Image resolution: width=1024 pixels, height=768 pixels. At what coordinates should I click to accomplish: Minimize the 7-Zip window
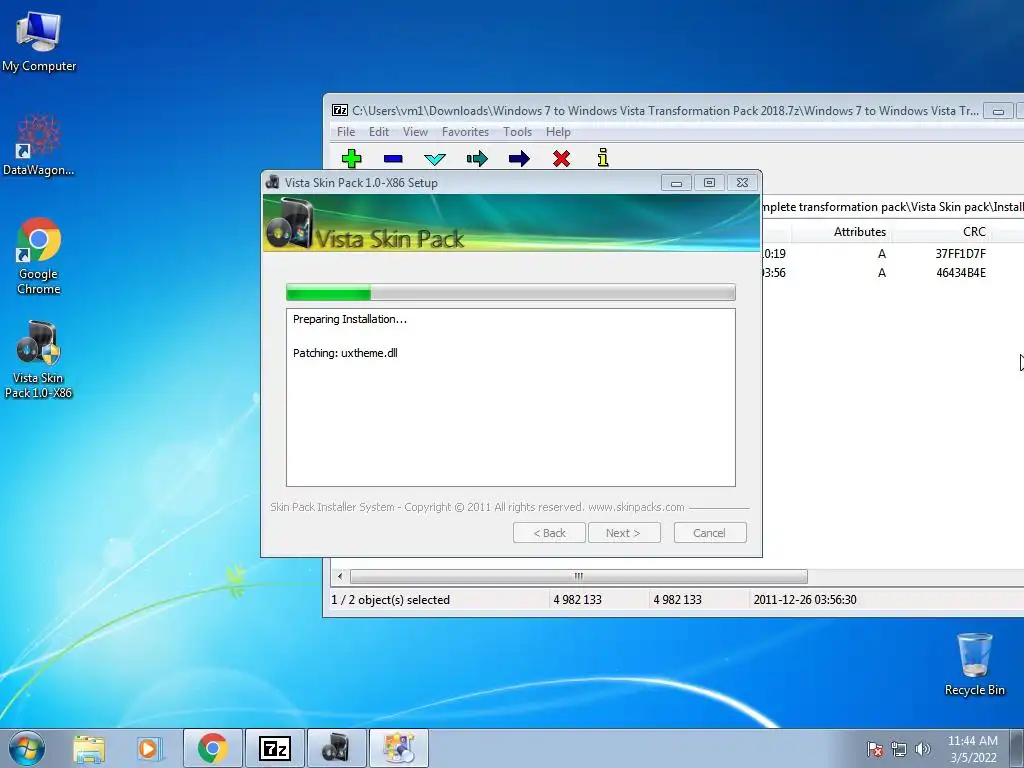point(998,111)
